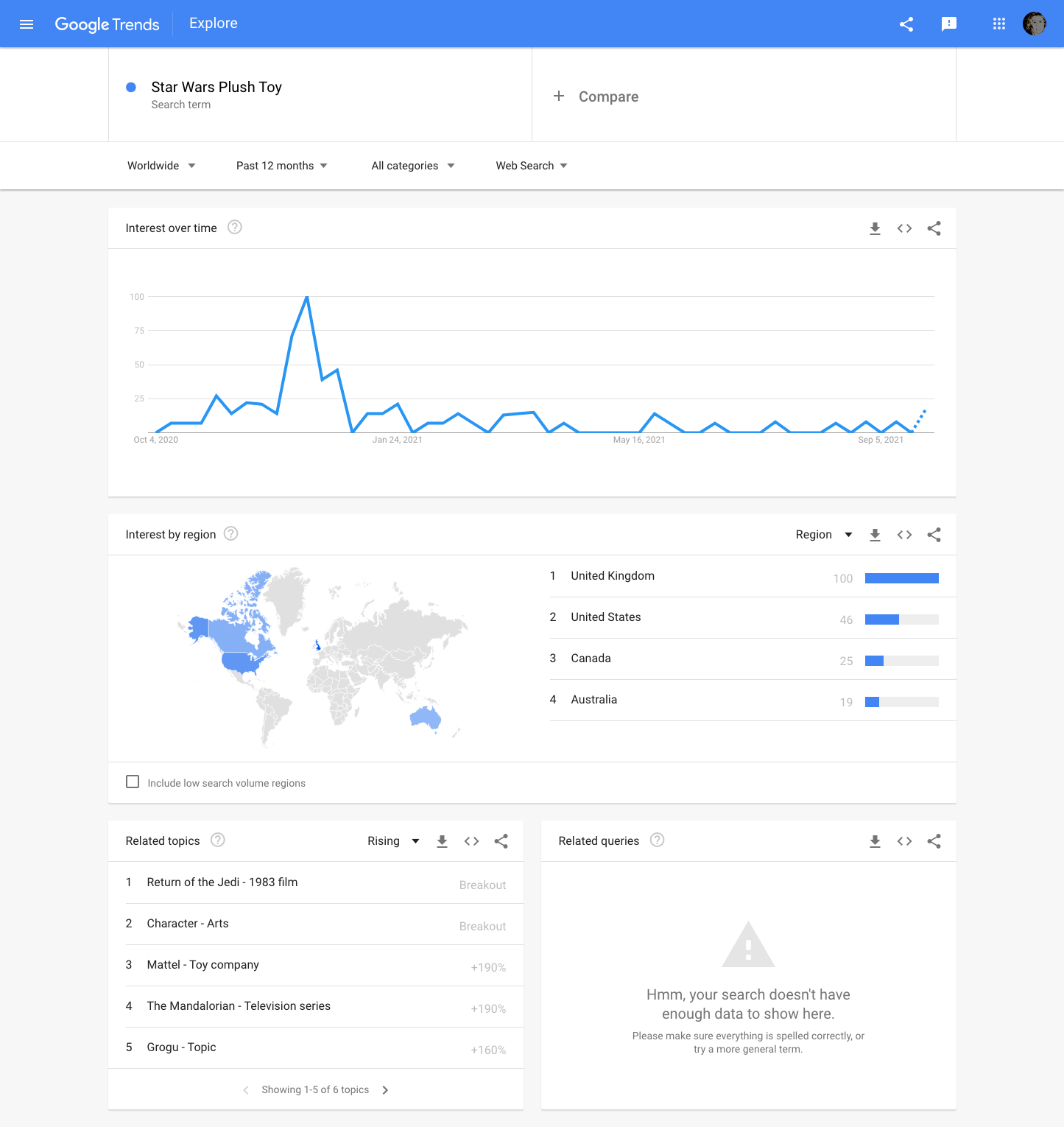This screenshot has height=1127, width=1064.
Task: Share this Trends exploration from header
Action: pyautogui.click(x=906, y=24)
